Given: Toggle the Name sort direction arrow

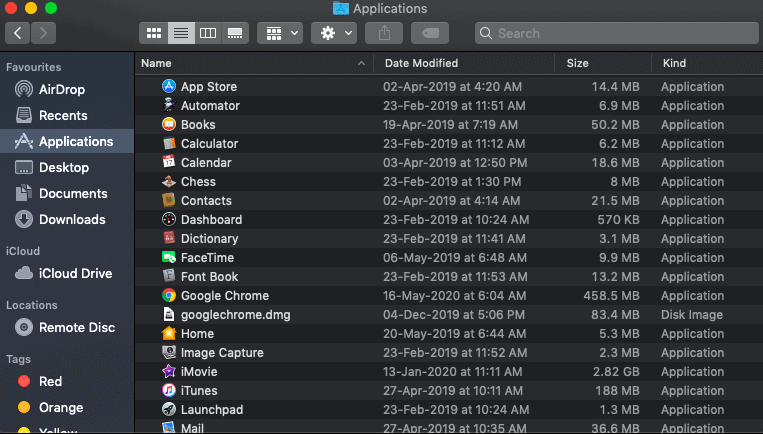Looking at the screenshot, I should [361, 63].
